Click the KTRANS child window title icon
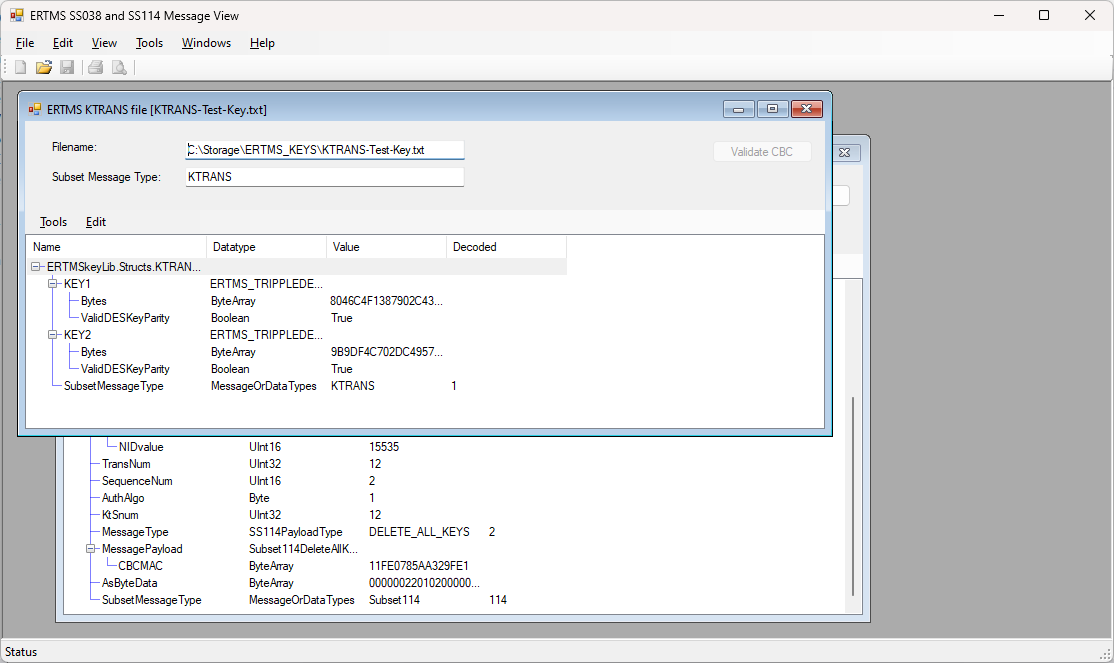Image resolution: width=1114 pixels, height=663 pixels. (x=35, y=109)
